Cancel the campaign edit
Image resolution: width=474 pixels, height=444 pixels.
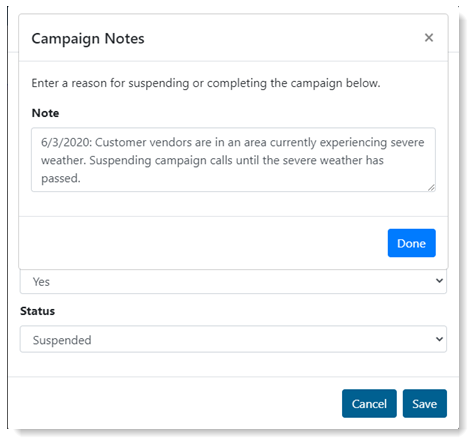click(369, 403)
